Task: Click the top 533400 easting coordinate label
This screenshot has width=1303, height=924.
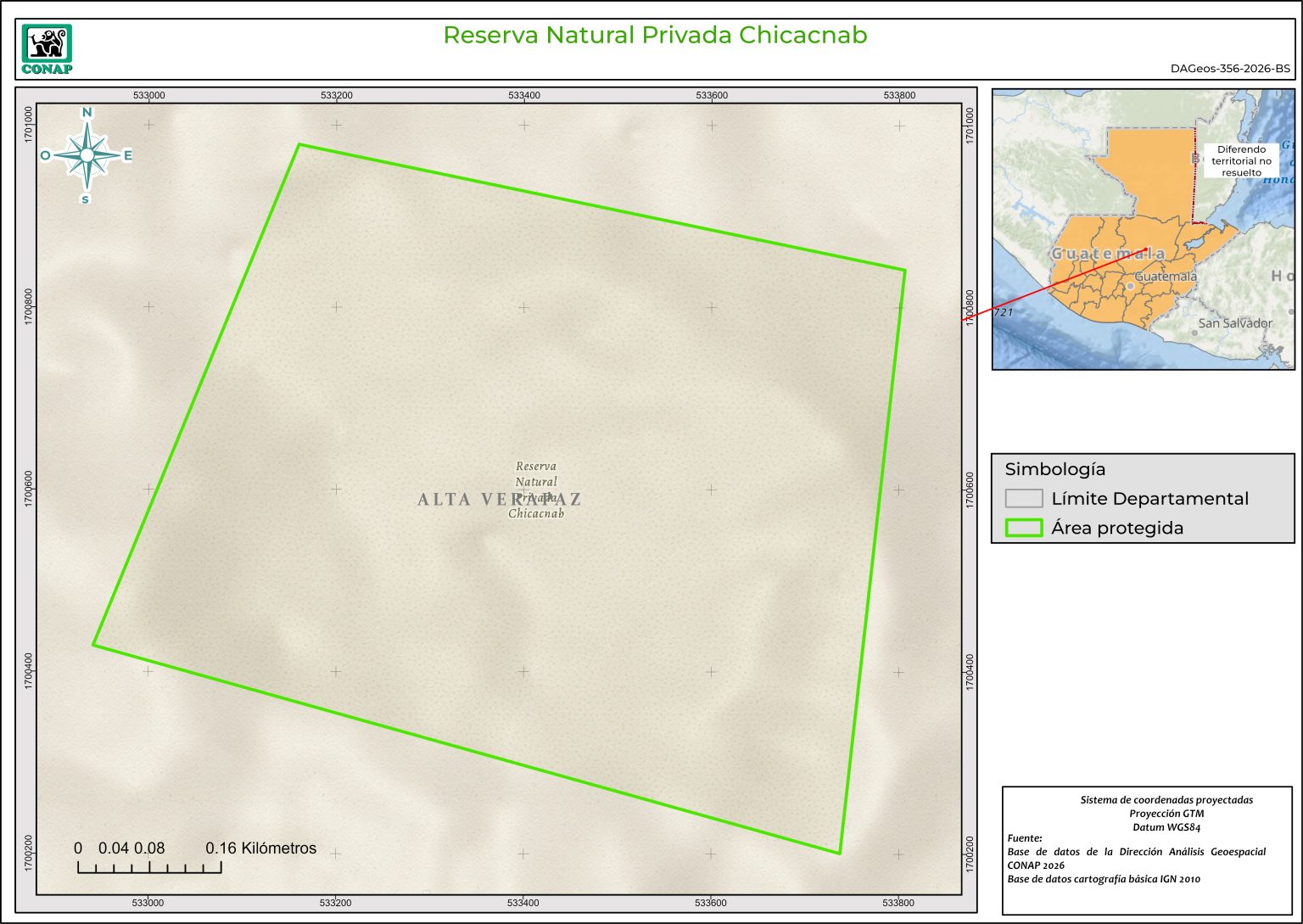Action: (523, 96)
